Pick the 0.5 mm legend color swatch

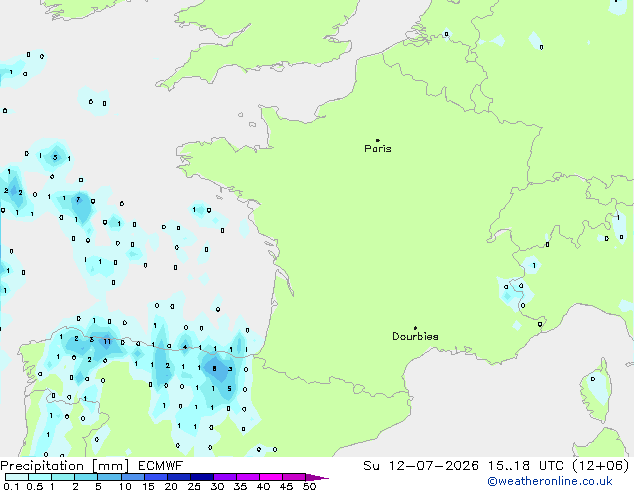click(x=40, y=477)
